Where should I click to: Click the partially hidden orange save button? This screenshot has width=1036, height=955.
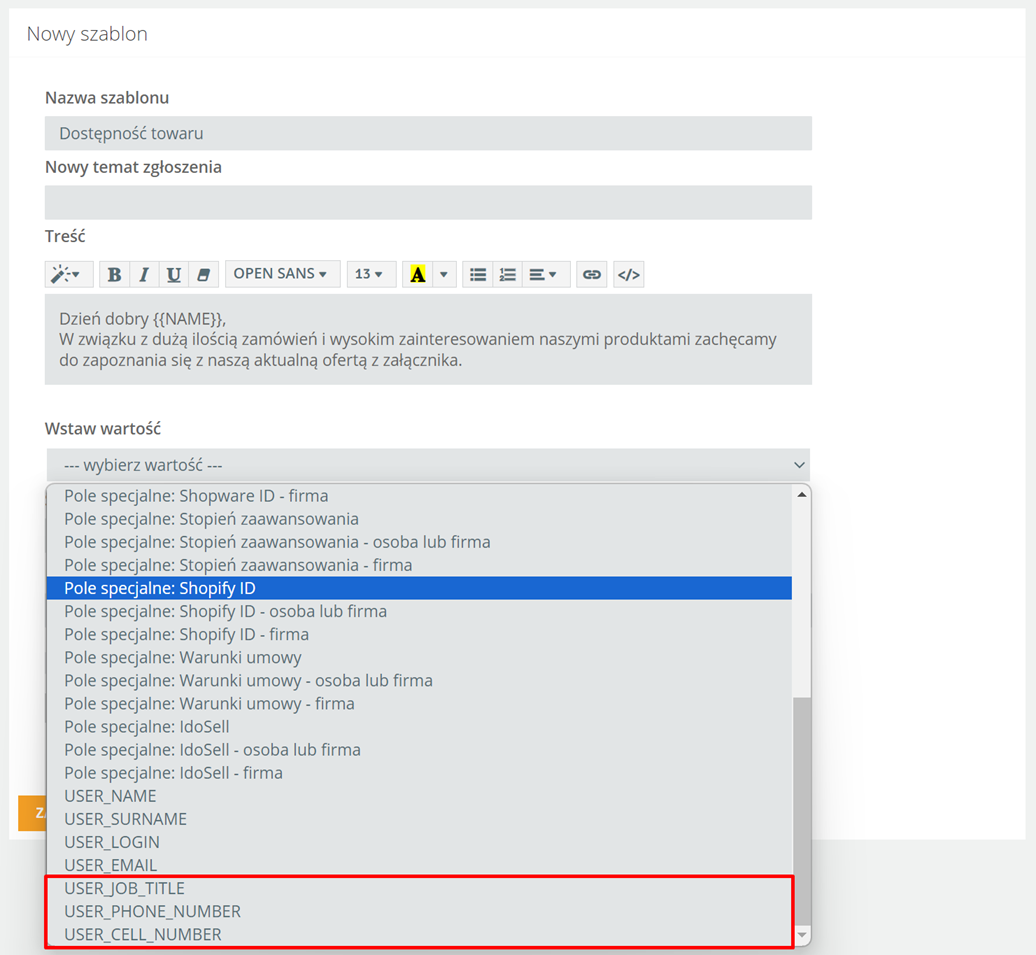[x=32, y=813]
